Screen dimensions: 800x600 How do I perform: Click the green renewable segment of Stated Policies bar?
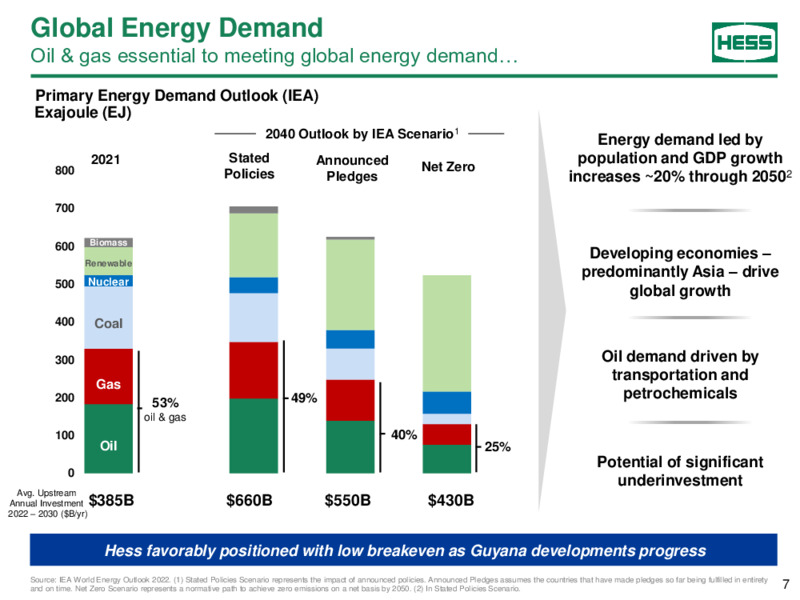254,245
